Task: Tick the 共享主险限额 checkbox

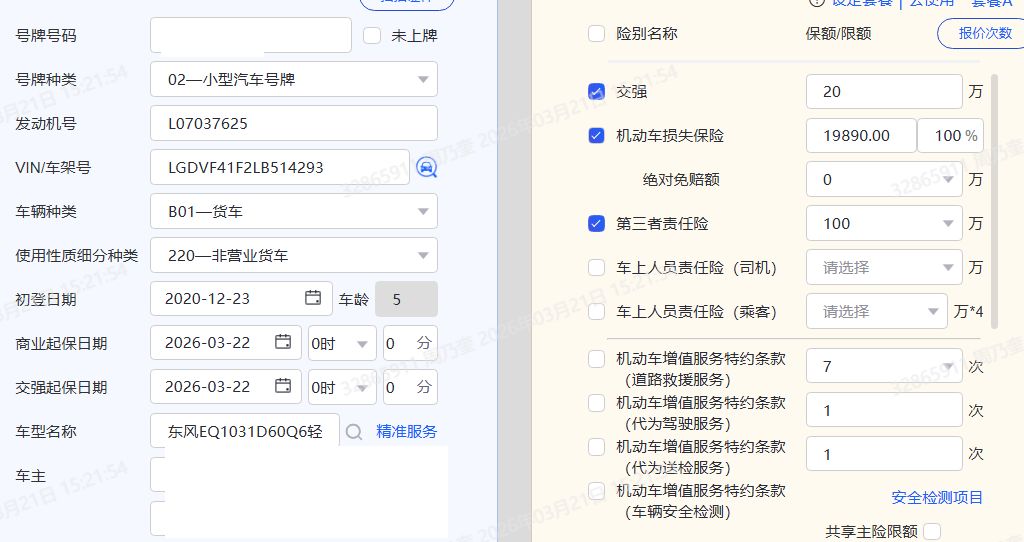Action: [932, 531]
